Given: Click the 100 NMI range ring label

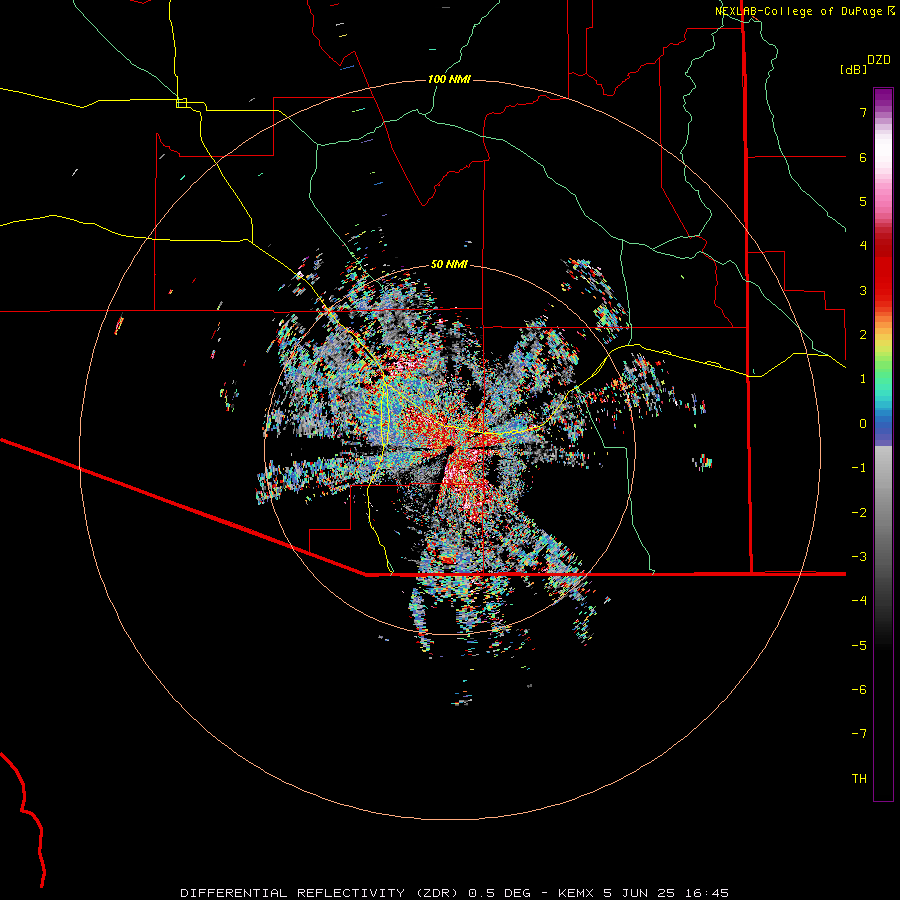Looking at the screenshot, I should click(449, 79).
